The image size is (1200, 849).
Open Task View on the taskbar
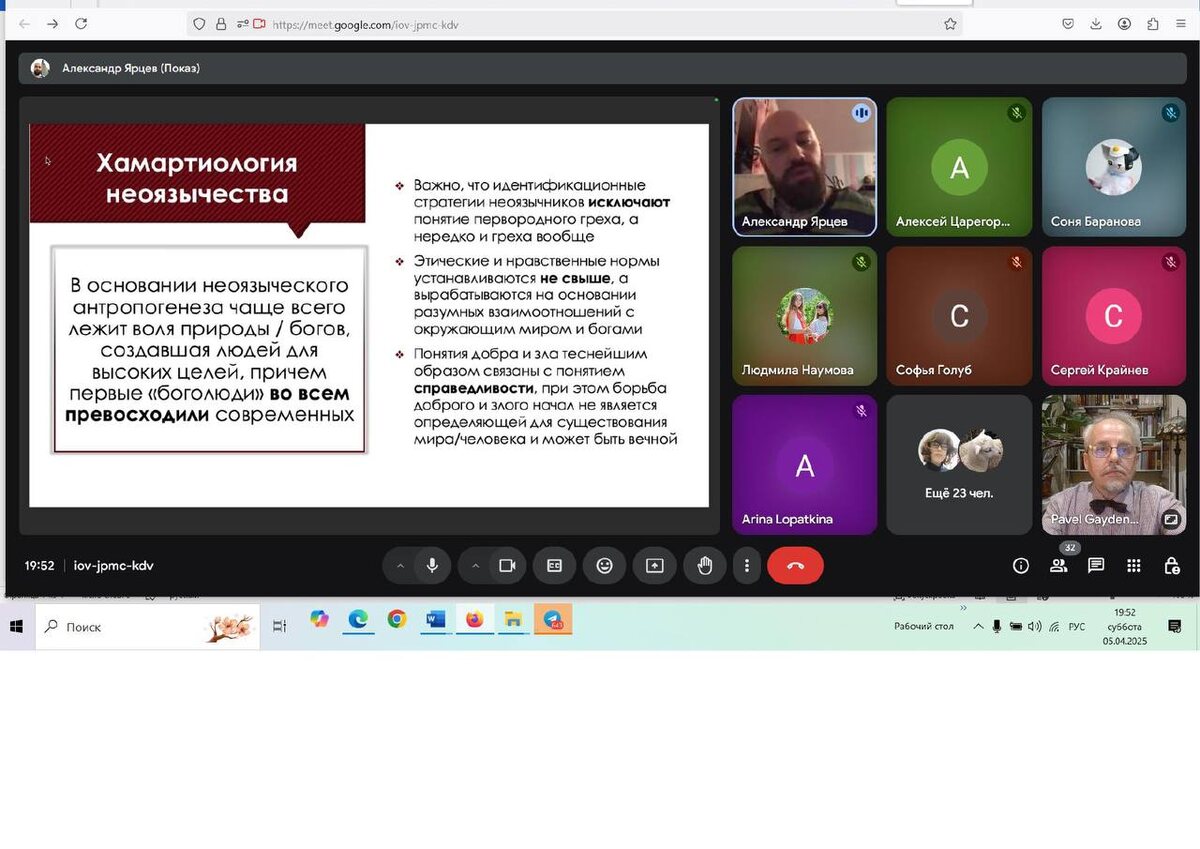pos(280,626)
